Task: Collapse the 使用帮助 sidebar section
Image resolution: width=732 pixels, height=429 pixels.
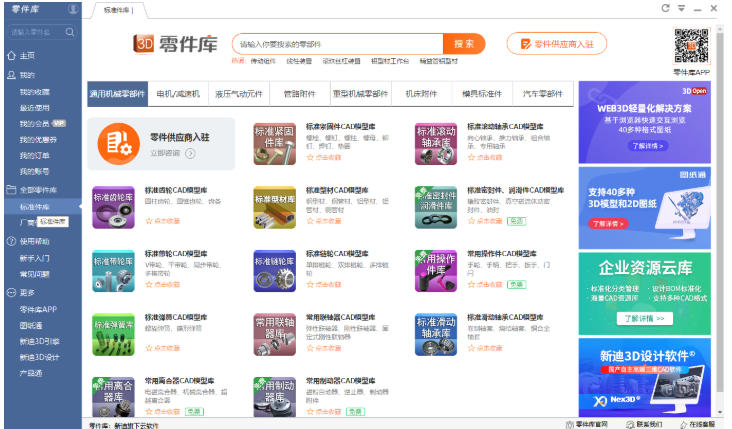Action: tap(34, 241)
